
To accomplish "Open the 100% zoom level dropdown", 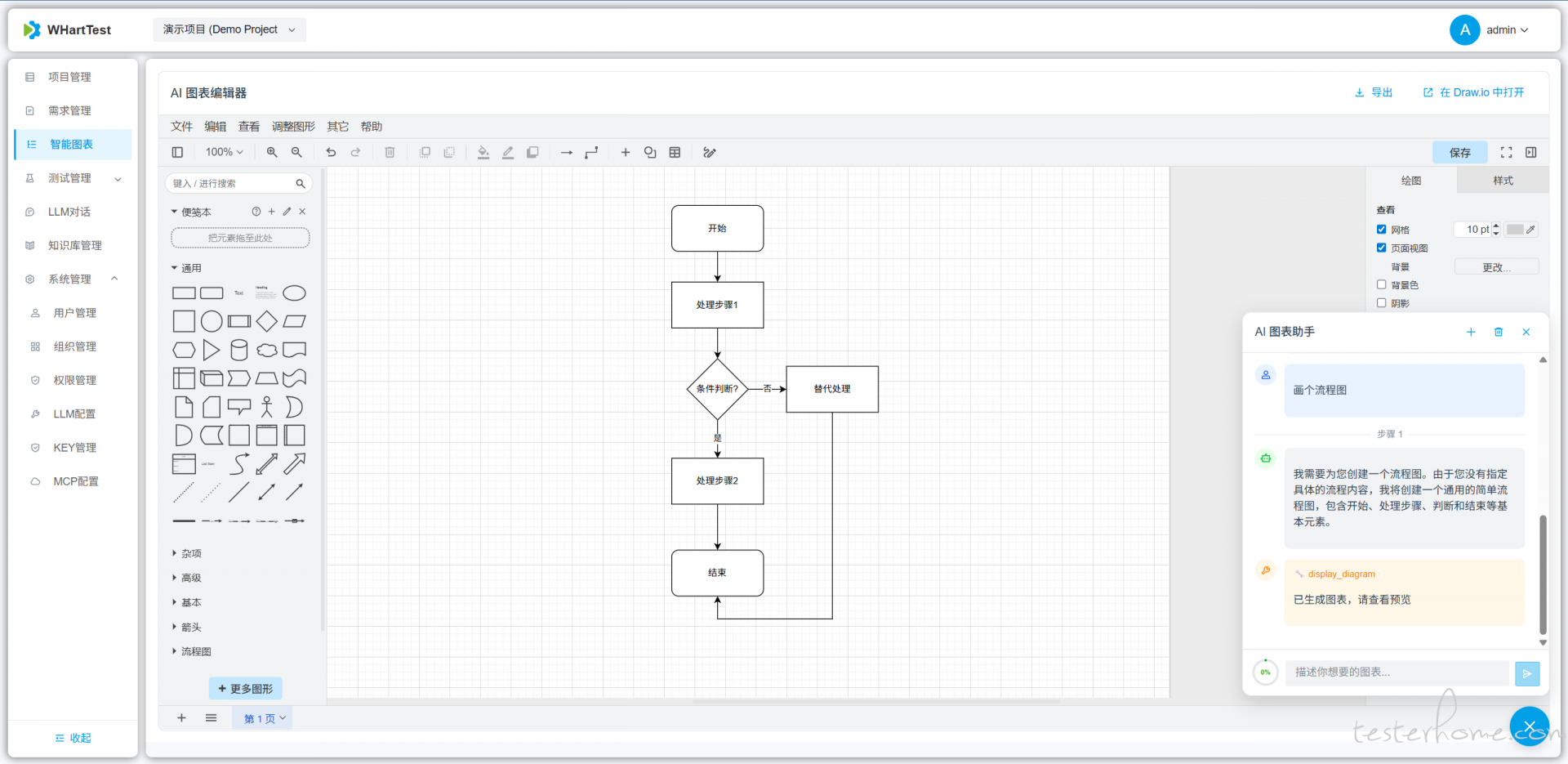I will [224, 152].
